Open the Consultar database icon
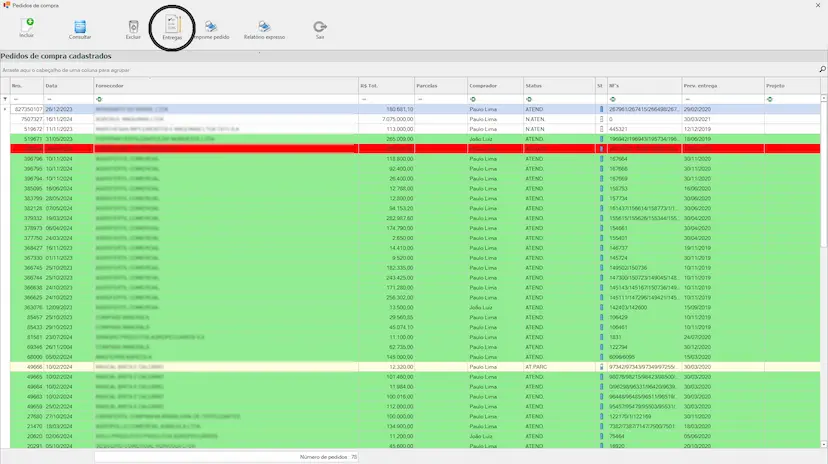Image resolution: width=828 pixels, height=464 pixels. pyautogui.click(x=80, y=25)
